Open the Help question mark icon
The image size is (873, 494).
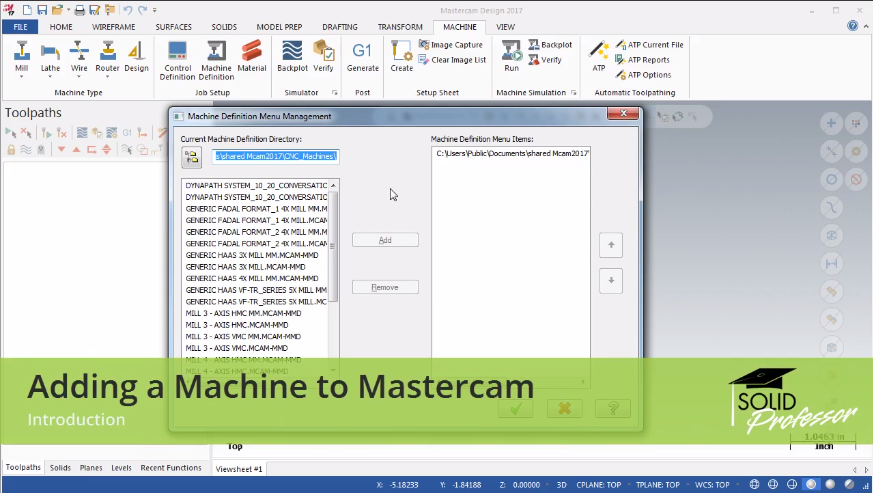pos(852,26)
